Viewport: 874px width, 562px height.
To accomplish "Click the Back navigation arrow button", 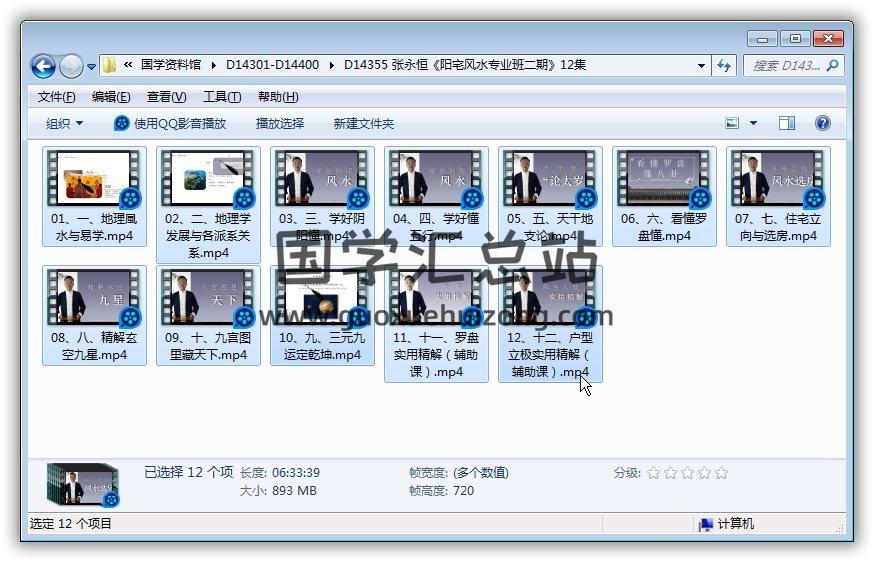I will [43, 66].
